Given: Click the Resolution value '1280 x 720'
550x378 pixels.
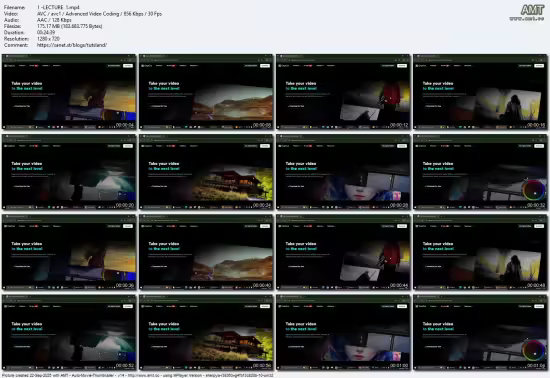Looking at the screenshot, I should (48, 39).
